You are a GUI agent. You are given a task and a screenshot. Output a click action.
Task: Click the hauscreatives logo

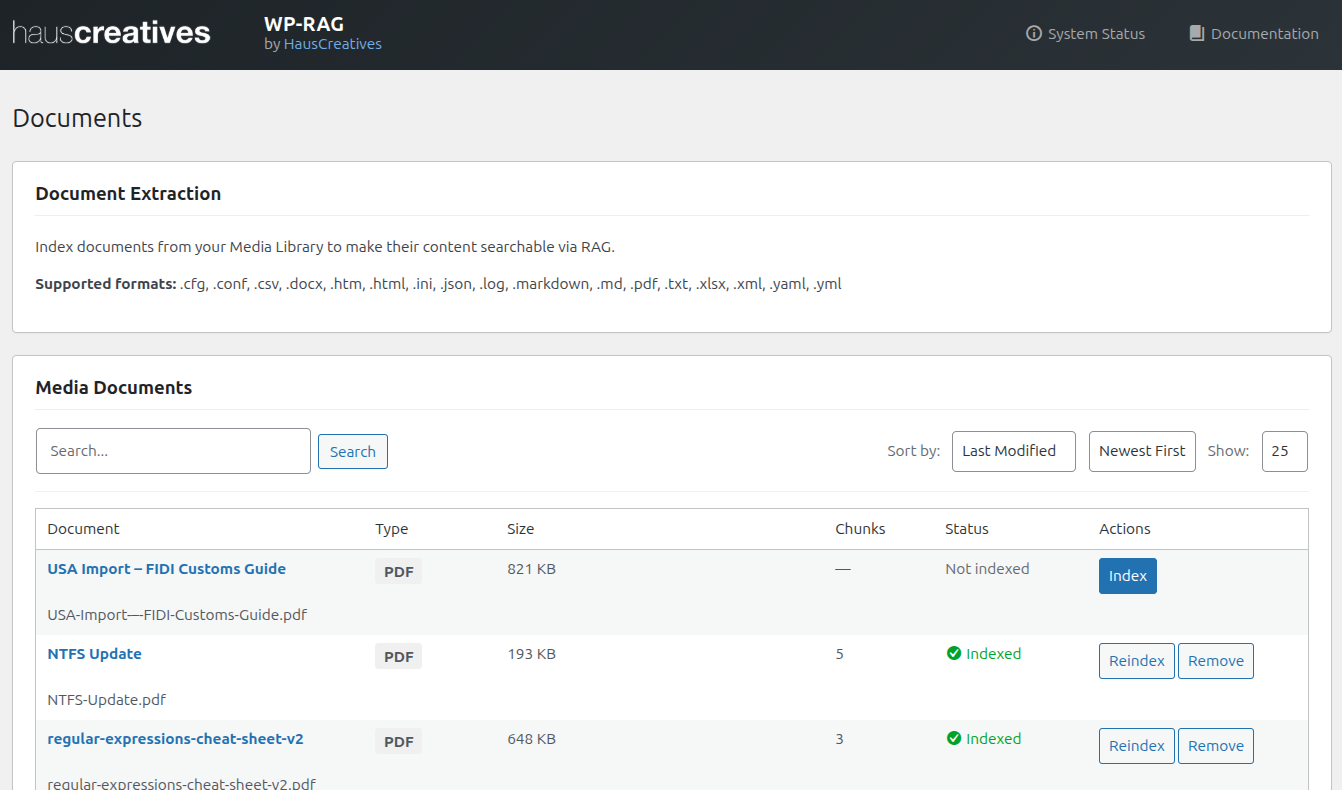click(111, 33)
